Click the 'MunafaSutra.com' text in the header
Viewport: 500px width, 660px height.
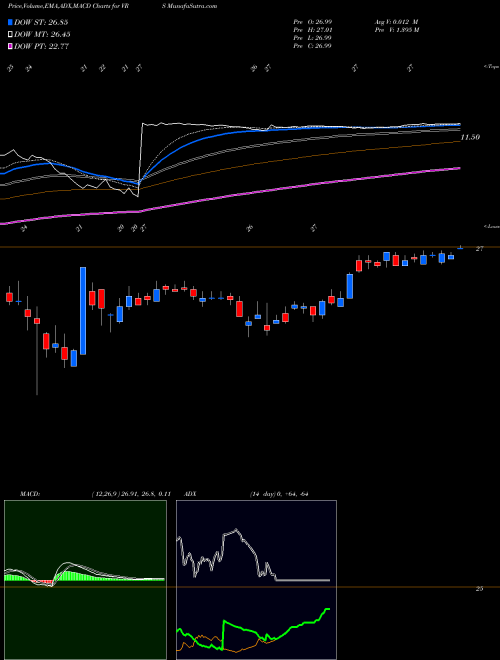(192, 6)
